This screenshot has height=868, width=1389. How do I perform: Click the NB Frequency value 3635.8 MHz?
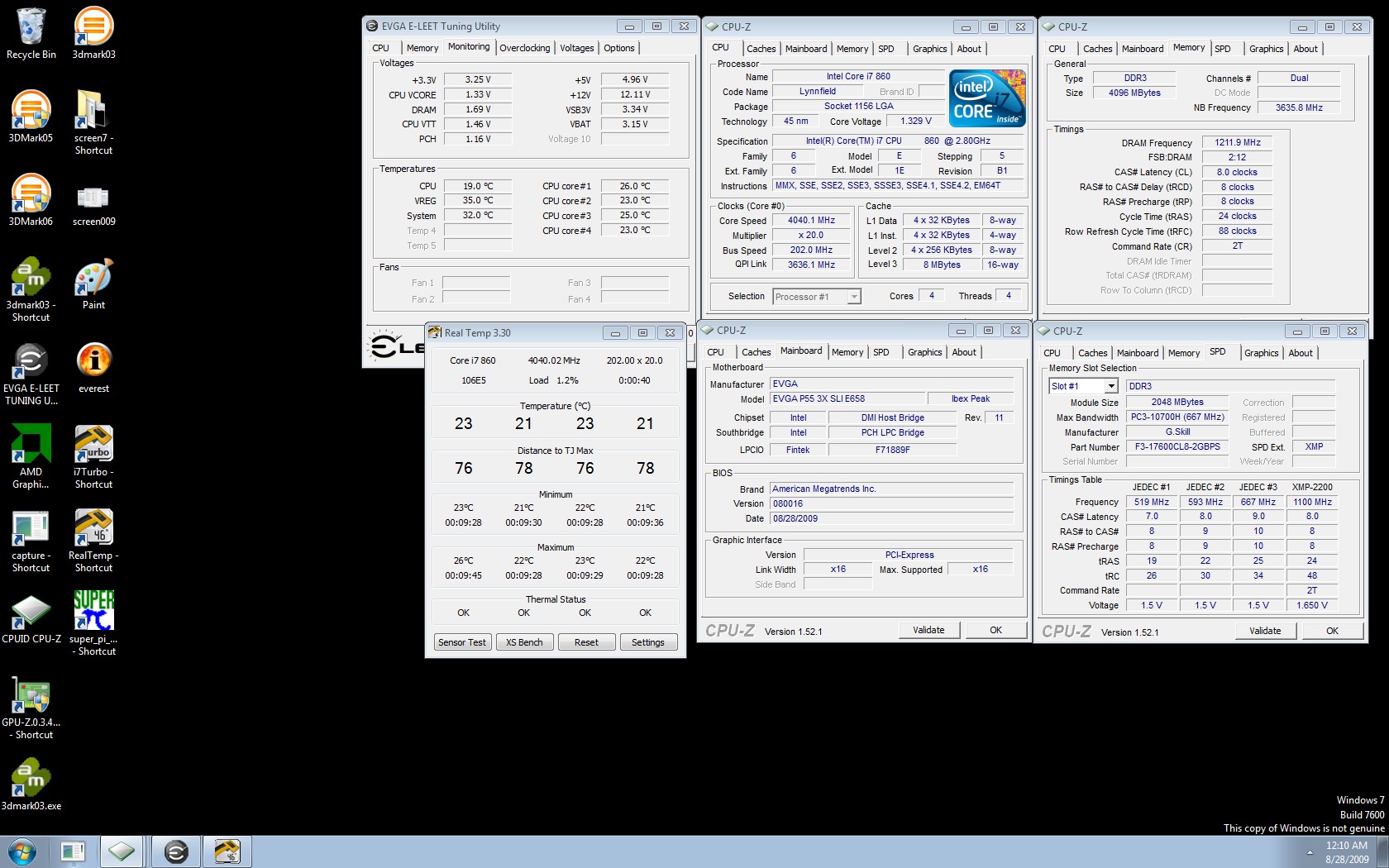pyautogui.click(x=1299, y=107)
